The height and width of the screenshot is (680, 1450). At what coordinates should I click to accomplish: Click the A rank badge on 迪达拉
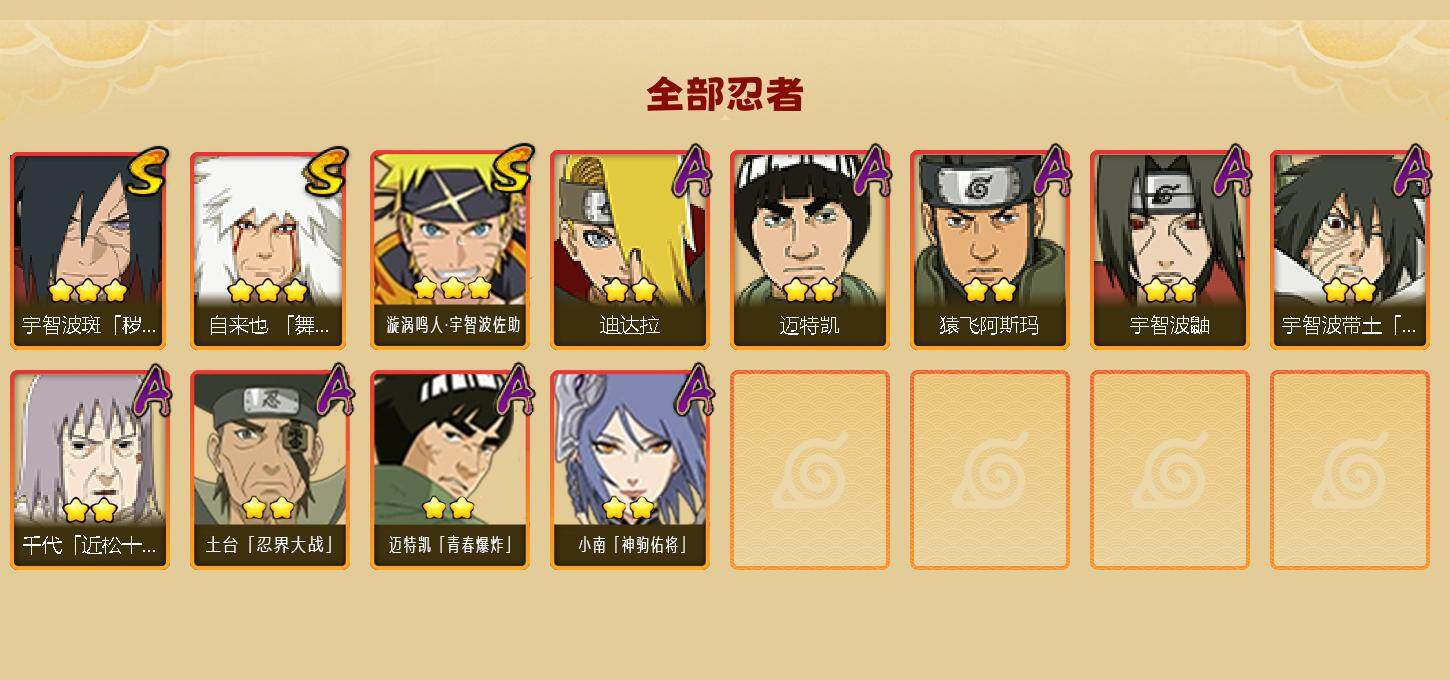pos(693,171)
